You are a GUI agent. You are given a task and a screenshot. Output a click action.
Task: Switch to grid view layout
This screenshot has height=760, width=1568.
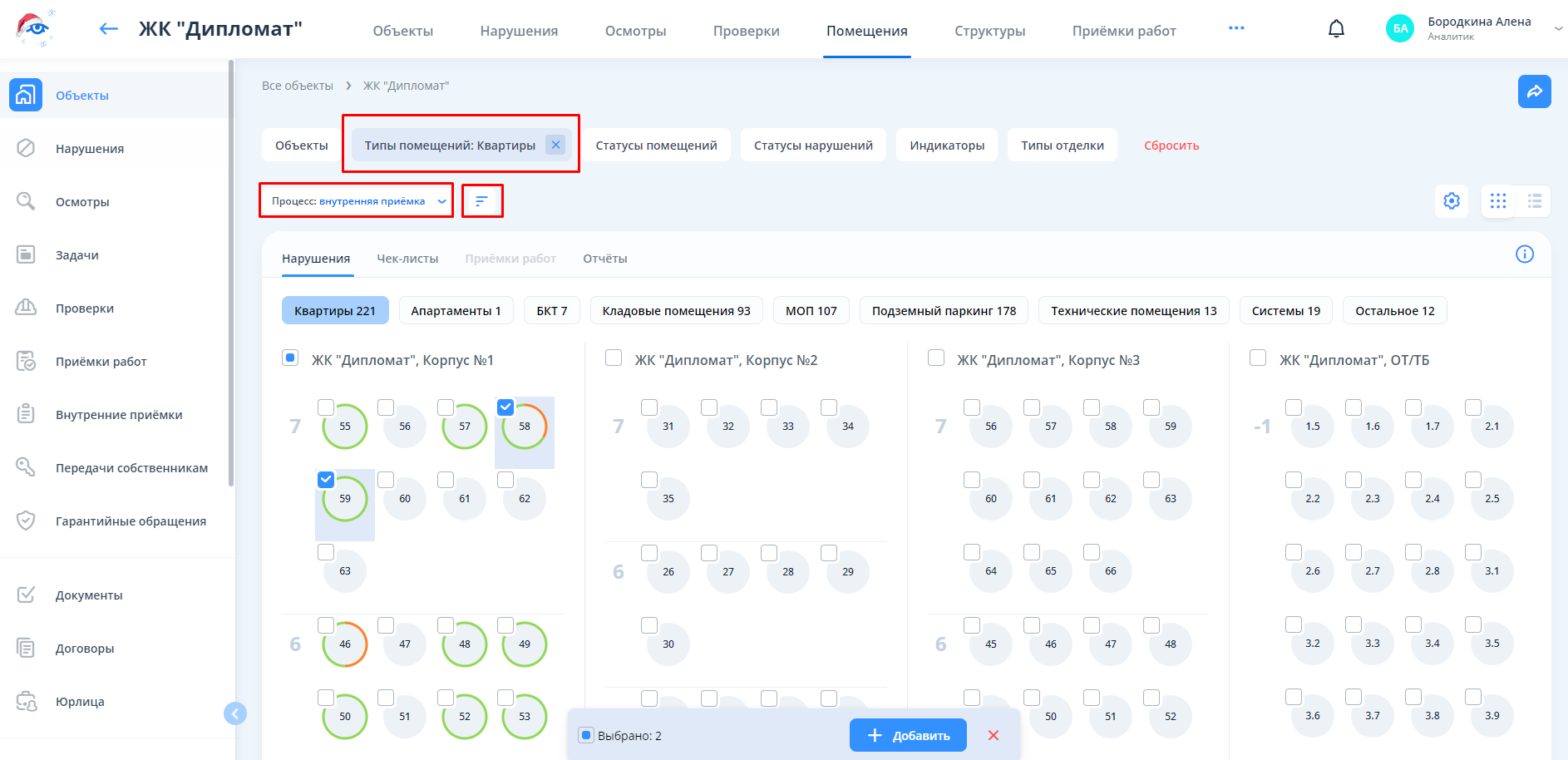coord(1498,201)
